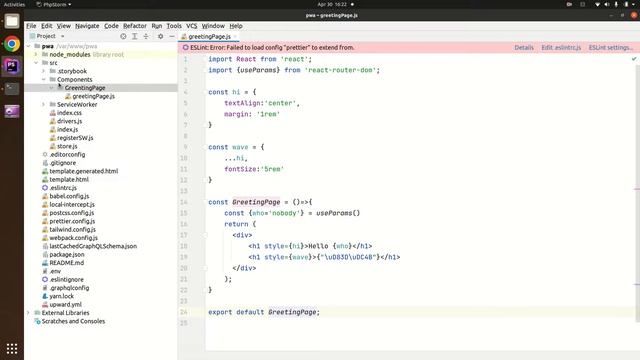The width and height of the screenshot is (640, 360).
Task: Collapse the GreentingPage folder
Action: click(x=51, y=88)
